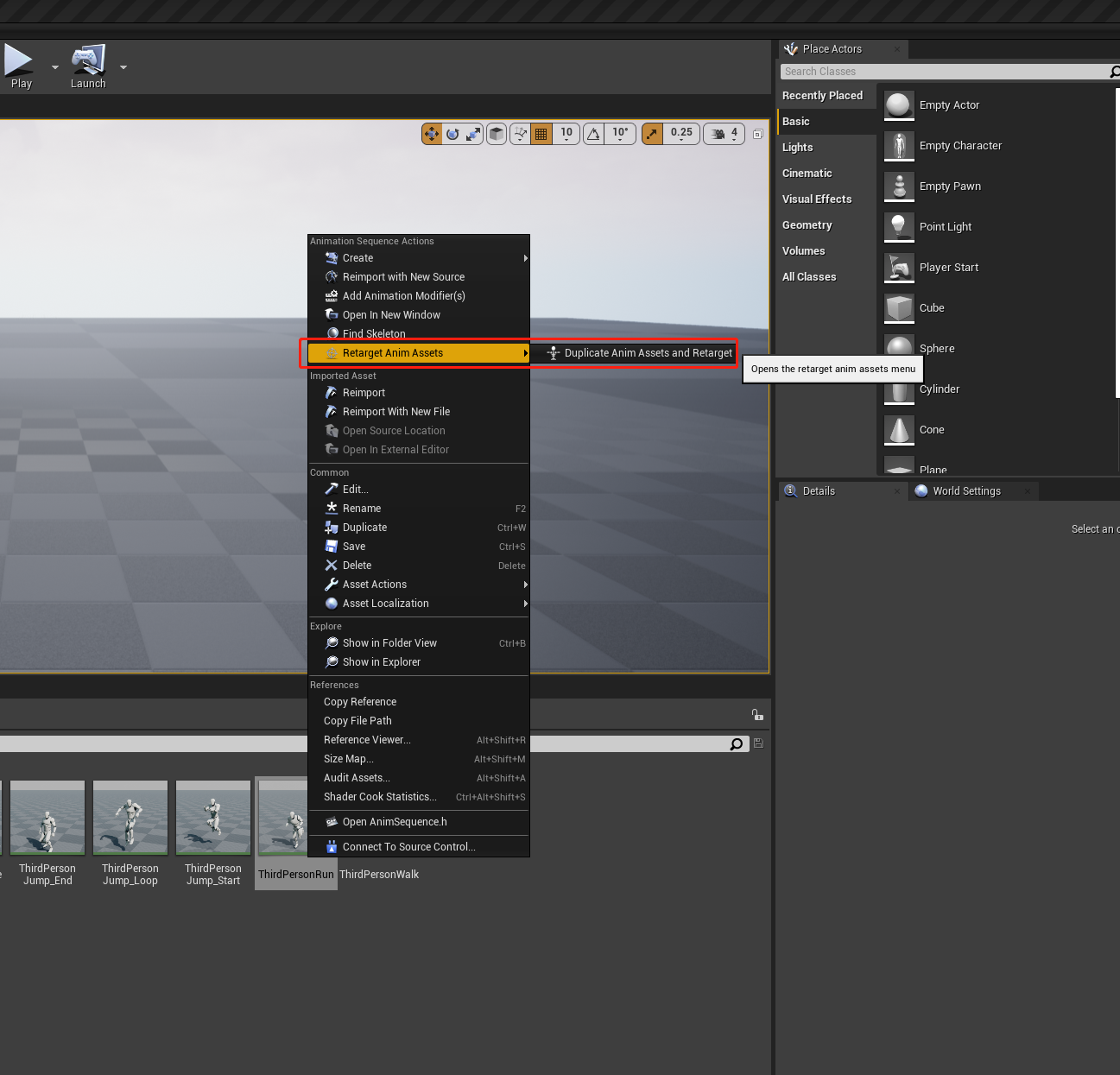1120x1075 pixels.
Task: Click Edit... in the Common section
Action: click(x=419, y=490)
